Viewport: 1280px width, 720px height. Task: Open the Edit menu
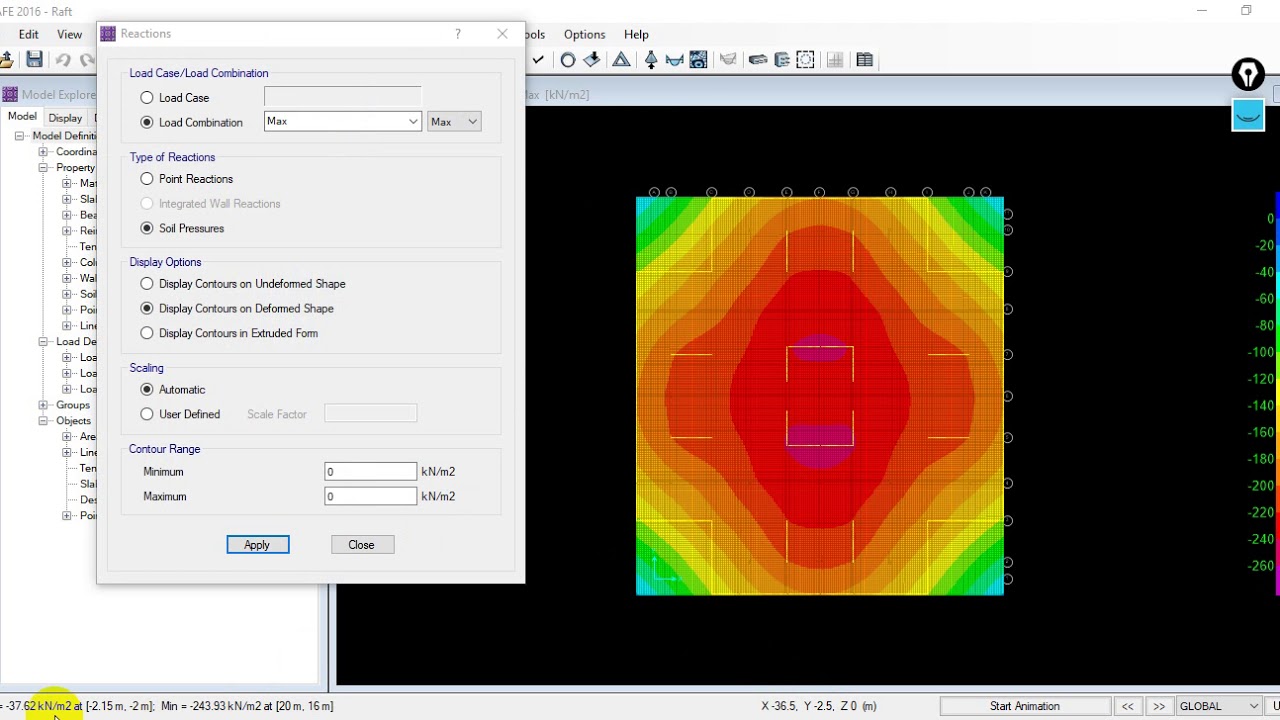tap(28, 34)
